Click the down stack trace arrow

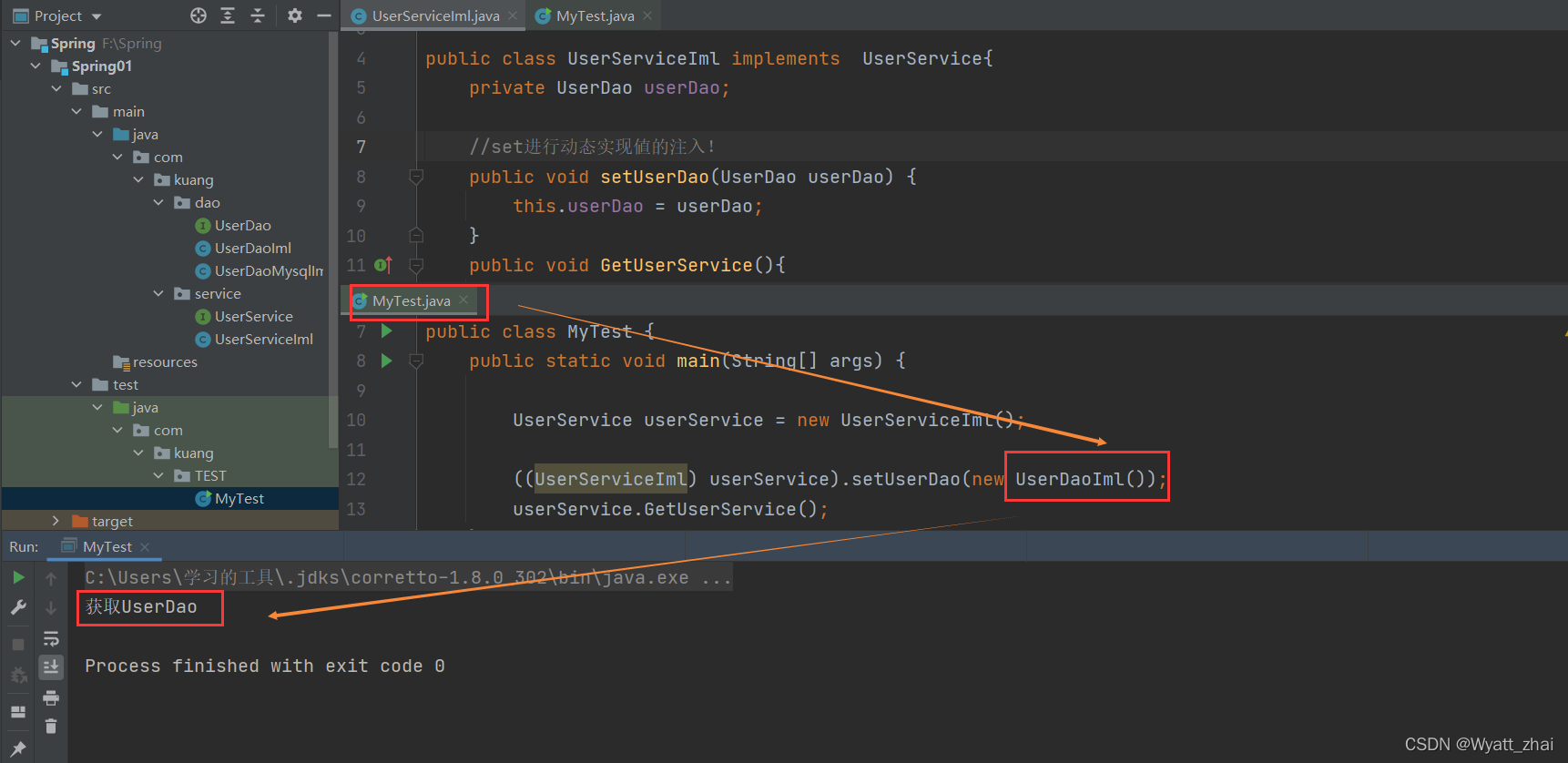tap(51, 607)
